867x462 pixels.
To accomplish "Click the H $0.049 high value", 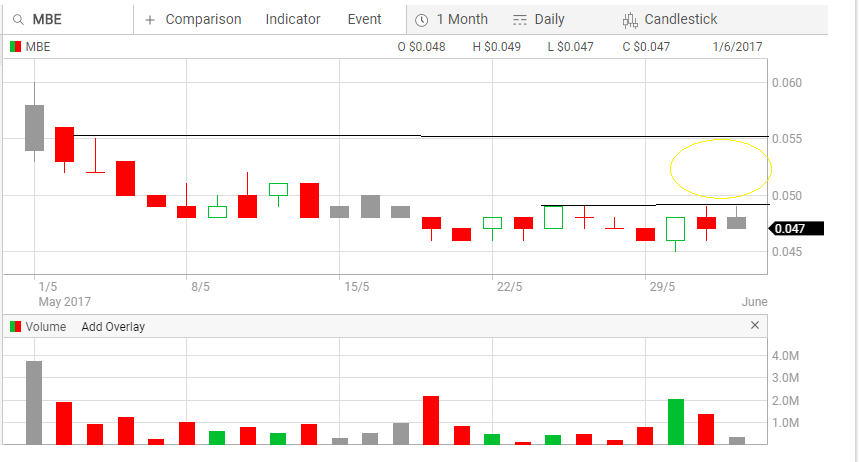I will tap(497, 47).
